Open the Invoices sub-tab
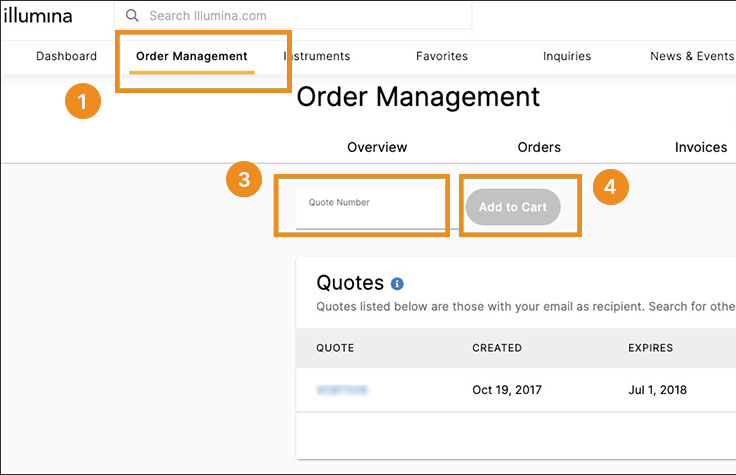This screenshot has height=475, width=736. tap(700, 147)
